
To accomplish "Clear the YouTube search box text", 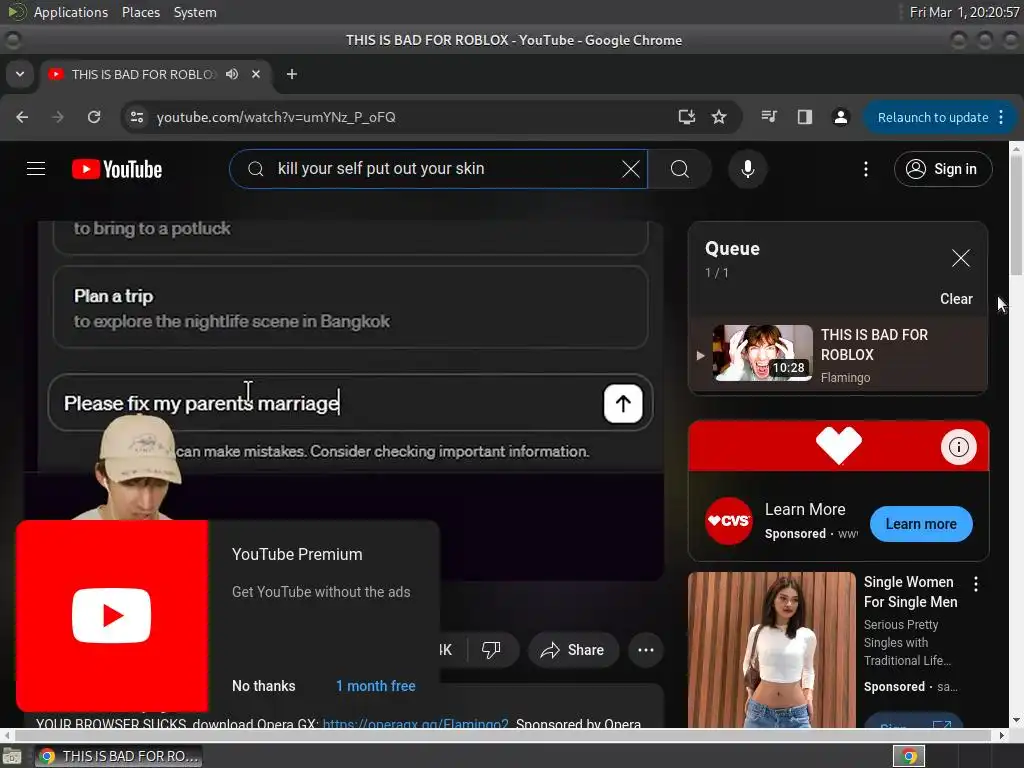I will click(x=631, y=169).
